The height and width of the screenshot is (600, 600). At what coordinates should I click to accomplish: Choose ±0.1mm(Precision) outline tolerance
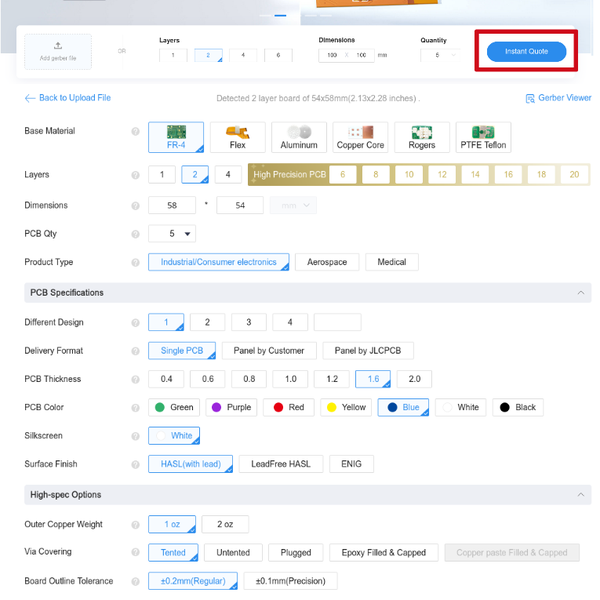(x=290, y=581)
